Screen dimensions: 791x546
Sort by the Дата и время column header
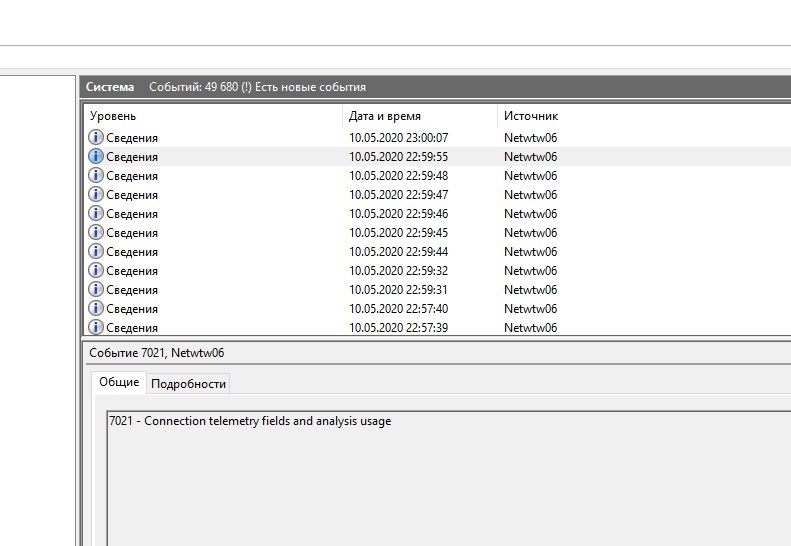tap(384, 116)
